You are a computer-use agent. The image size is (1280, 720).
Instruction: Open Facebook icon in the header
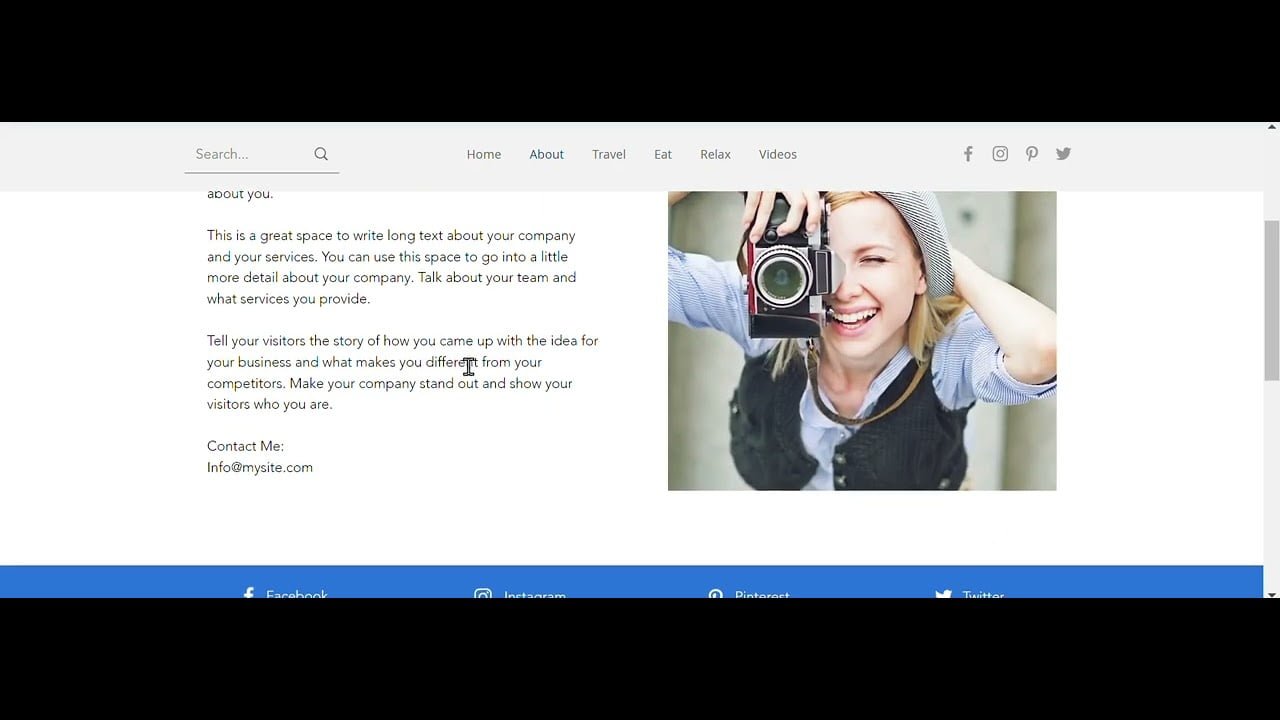968,154
